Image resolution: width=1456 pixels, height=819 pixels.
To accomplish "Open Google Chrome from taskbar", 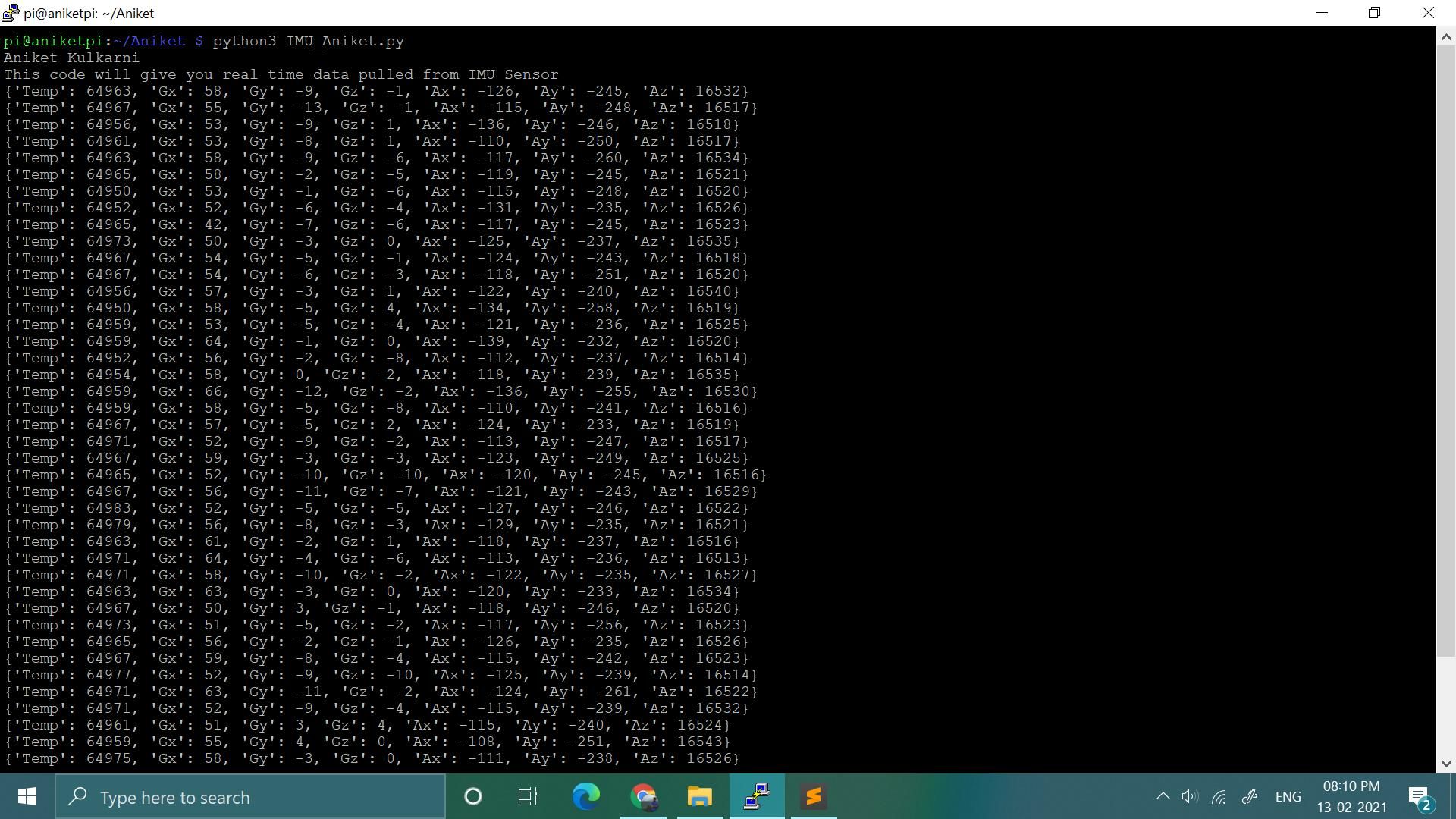I will point(643,797).
